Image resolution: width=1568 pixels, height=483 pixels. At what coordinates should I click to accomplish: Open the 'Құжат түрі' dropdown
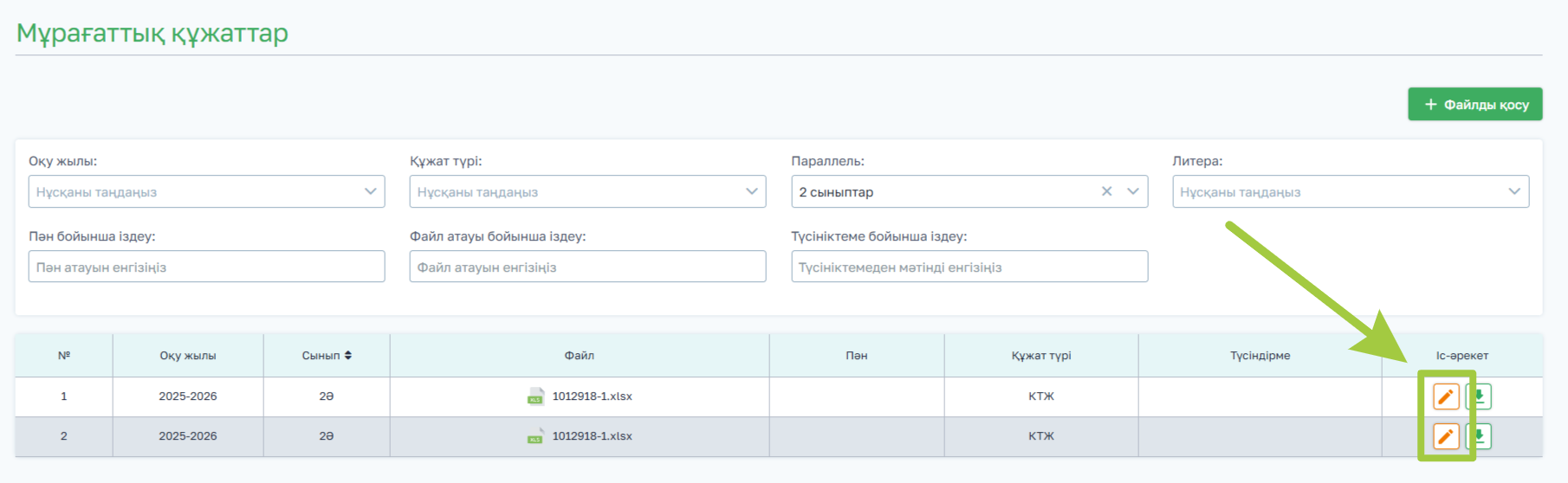tap(587, 191)
